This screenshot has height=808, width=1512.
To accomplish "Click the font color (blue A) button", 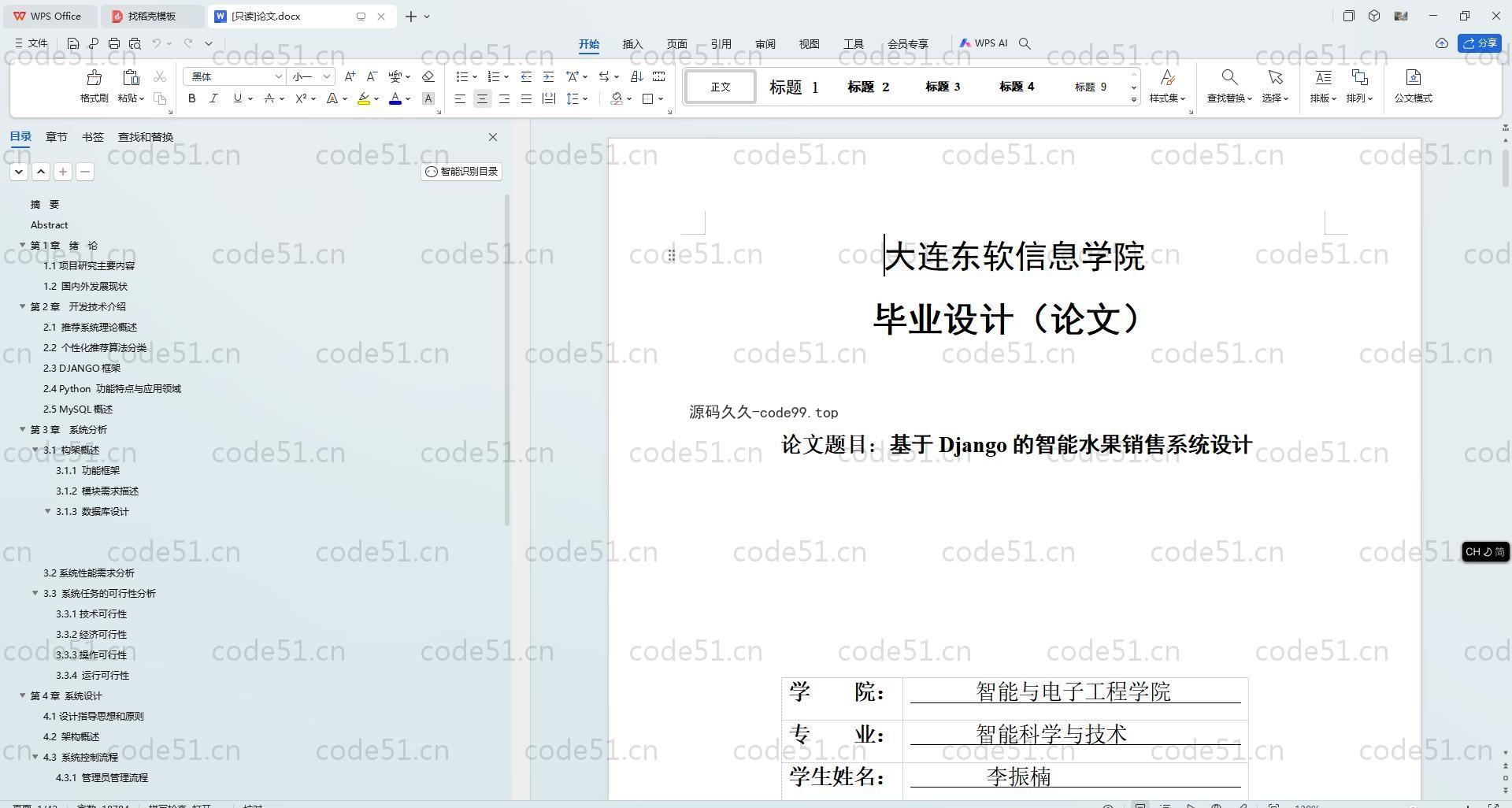I will pyautogui.click(x=395, y=98).
